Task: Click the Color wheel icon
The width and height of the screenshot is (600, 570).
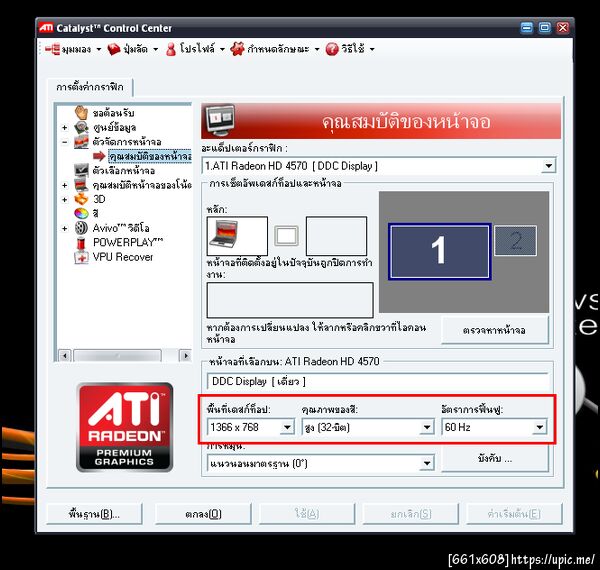Action: 81,213
